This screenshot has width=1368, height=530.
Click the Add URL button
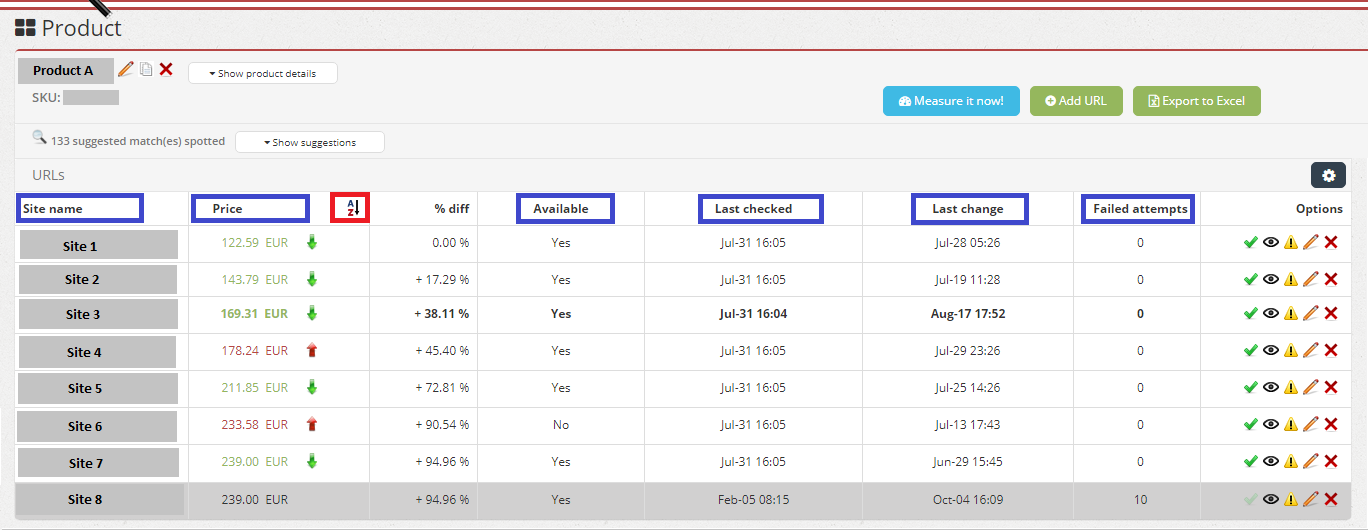tap(1076, 101)
